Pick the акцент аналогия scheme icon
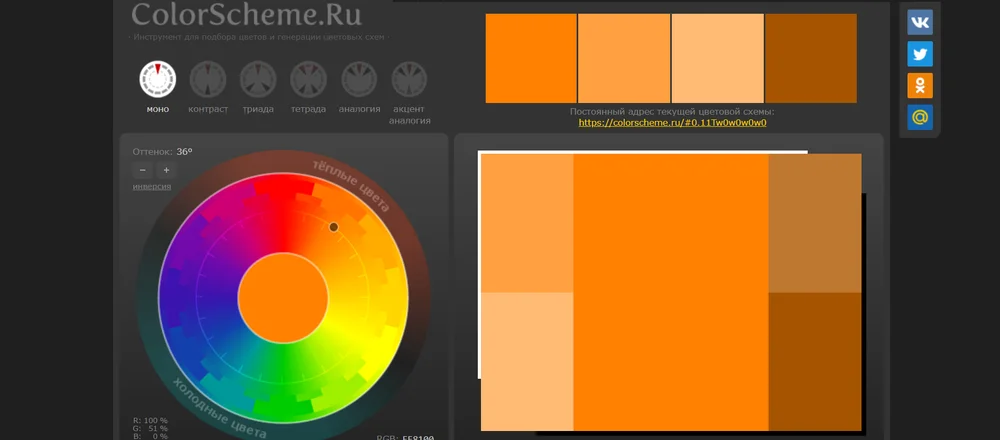Image resolution: width=1000 pixels, height=440 pixels. pos(409,78)
